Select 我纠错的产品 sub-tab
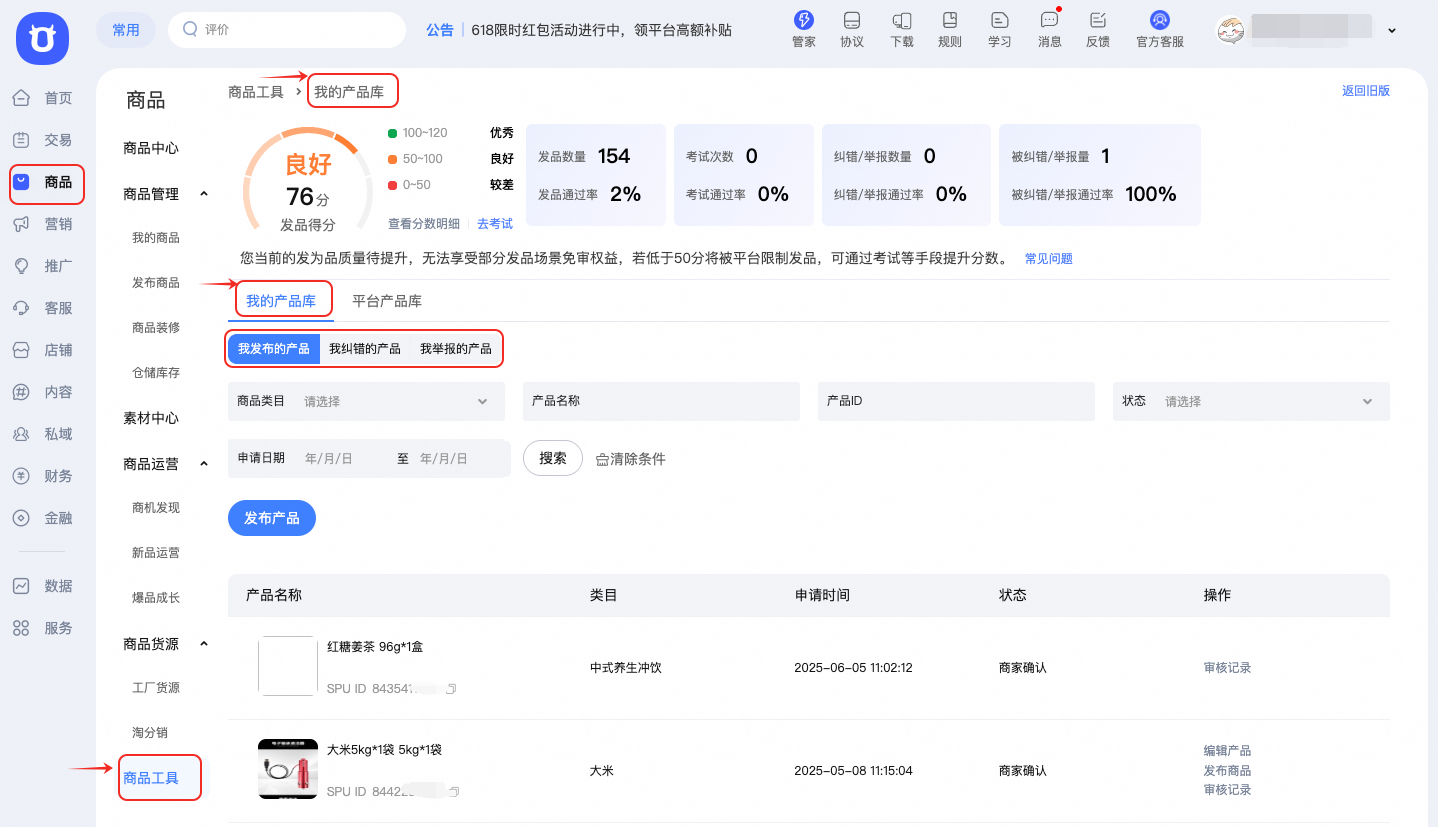 (365, 349)
